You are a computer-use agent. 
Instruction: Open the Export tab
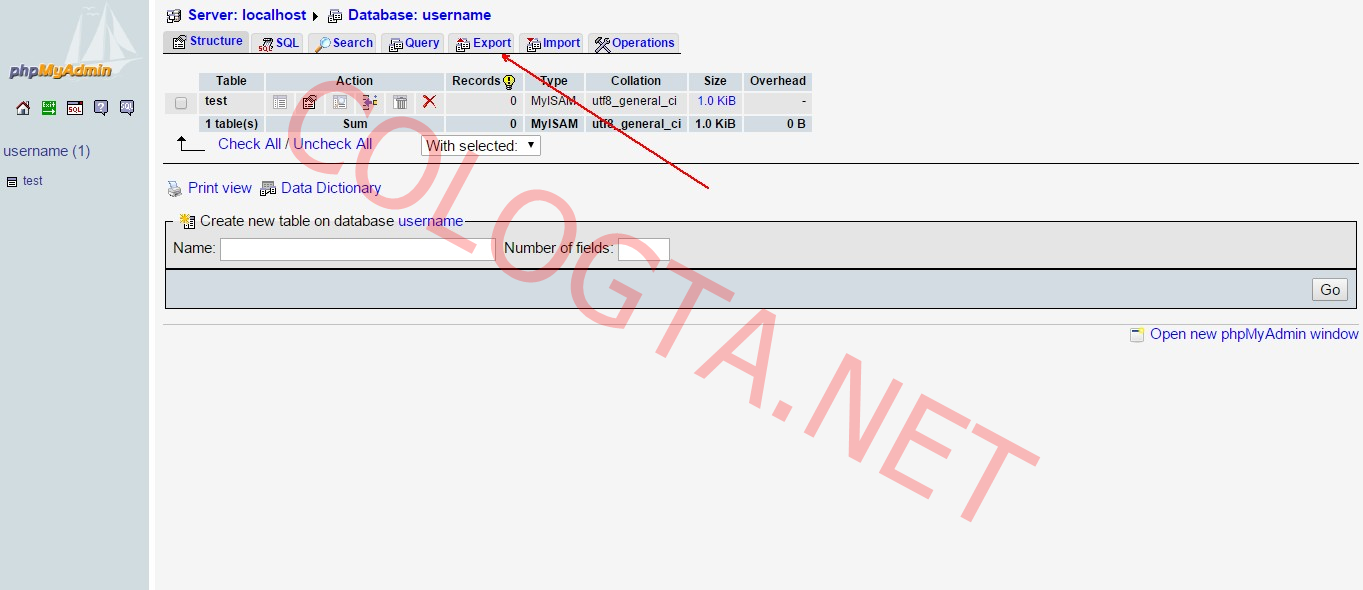483,43
